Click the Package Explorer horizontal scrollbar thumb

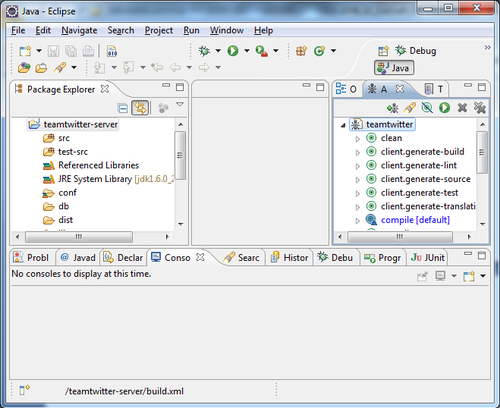79,237
